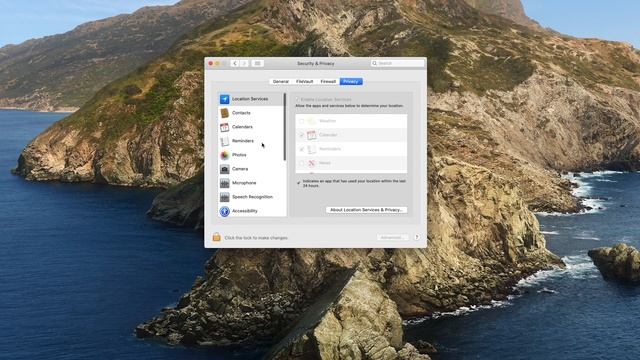Click the Contacts book icon
The height and width of the screenshot is (360, 640).
224,113
